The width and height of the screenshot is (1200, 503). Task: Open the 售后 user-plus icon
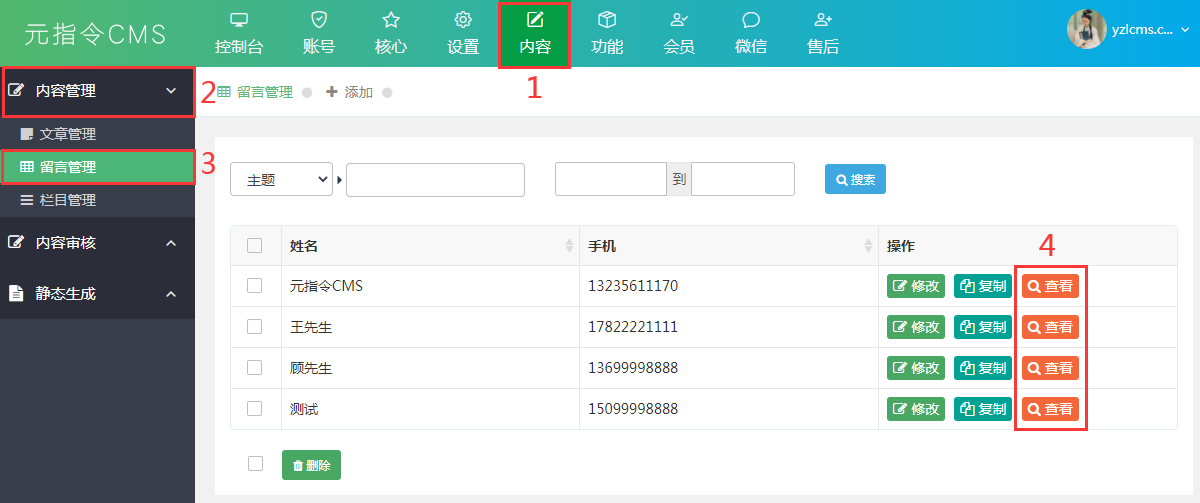point(823,20)
